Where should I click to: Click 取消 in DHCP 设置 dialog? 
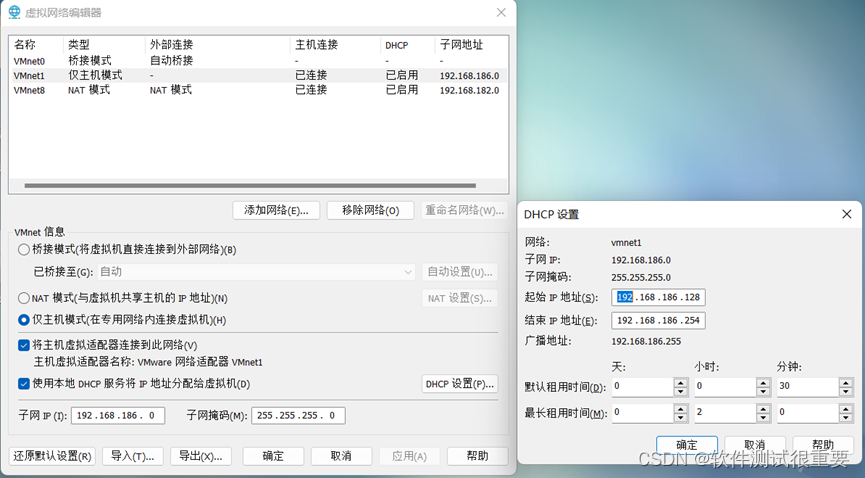click(x=755, y=445)
